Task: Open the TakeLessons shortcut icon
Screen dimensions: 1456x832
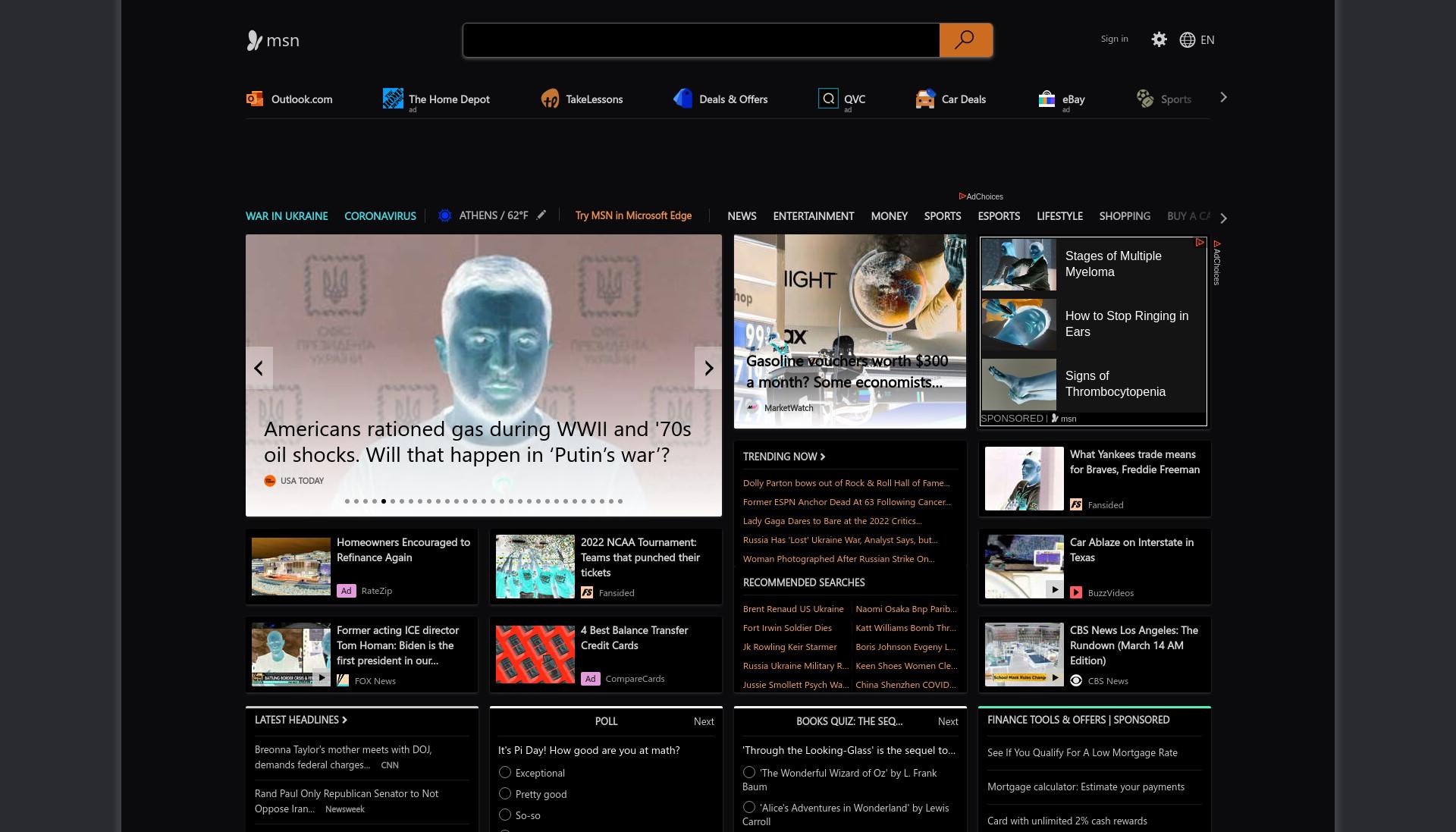Action: click(x=550, y=99)
